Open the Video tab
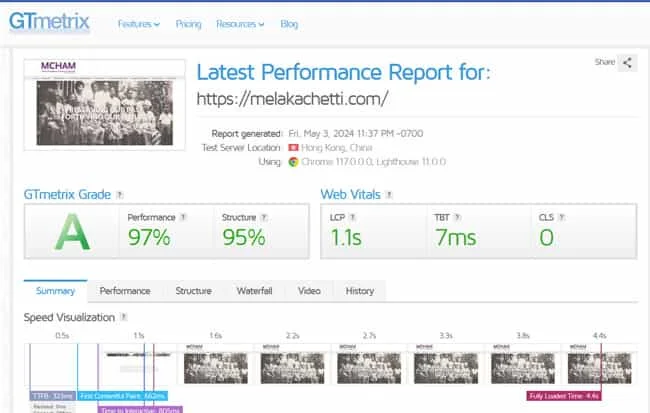 (309, 291)
